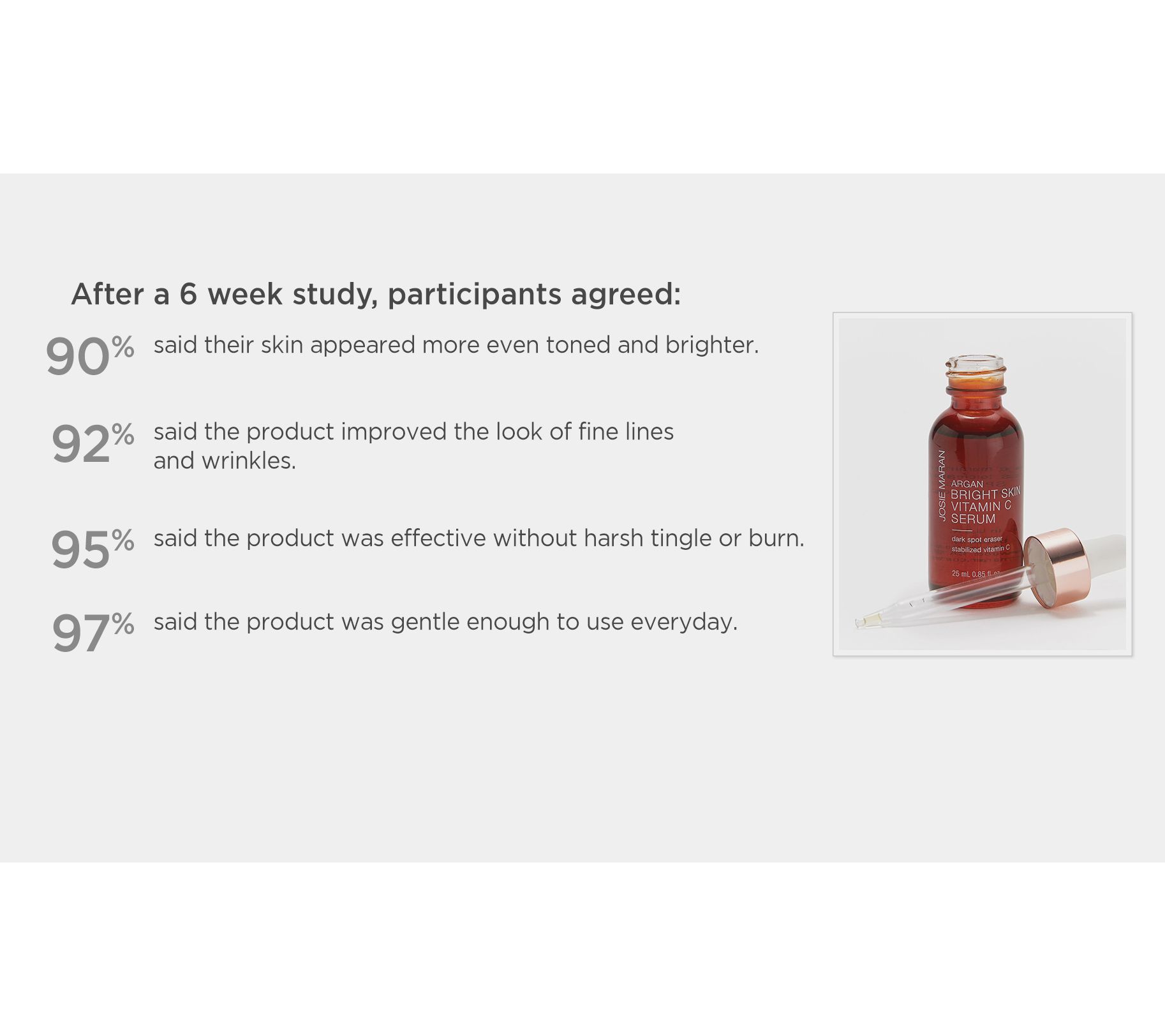Image resolution: width=1165 pixels, height=1036 pixels.
Task: Select the "fine lines and wrinkles" statement
Action: [x=413, y=445]
